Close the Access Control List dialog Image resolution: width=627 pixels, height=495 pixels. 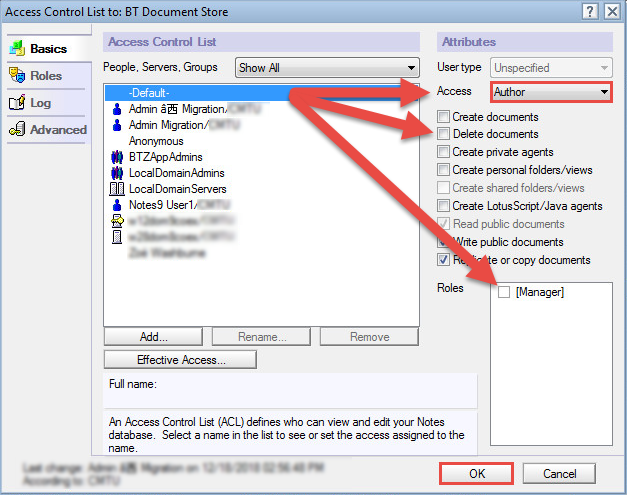coord(612,11)
